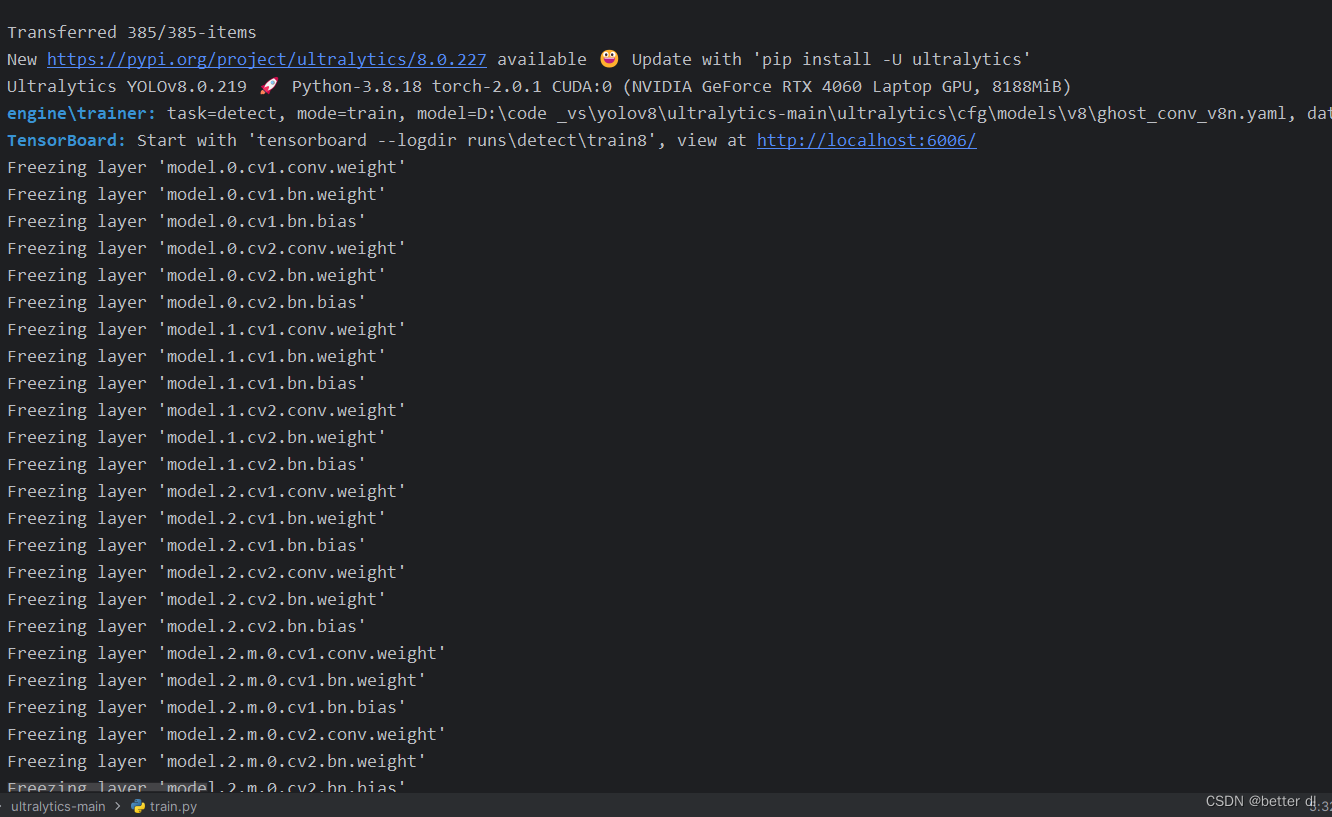Click the 'model.2.cv2.bn.weight' freezing line
This screenshot has height=817, width=1332.
pos(197,599)
